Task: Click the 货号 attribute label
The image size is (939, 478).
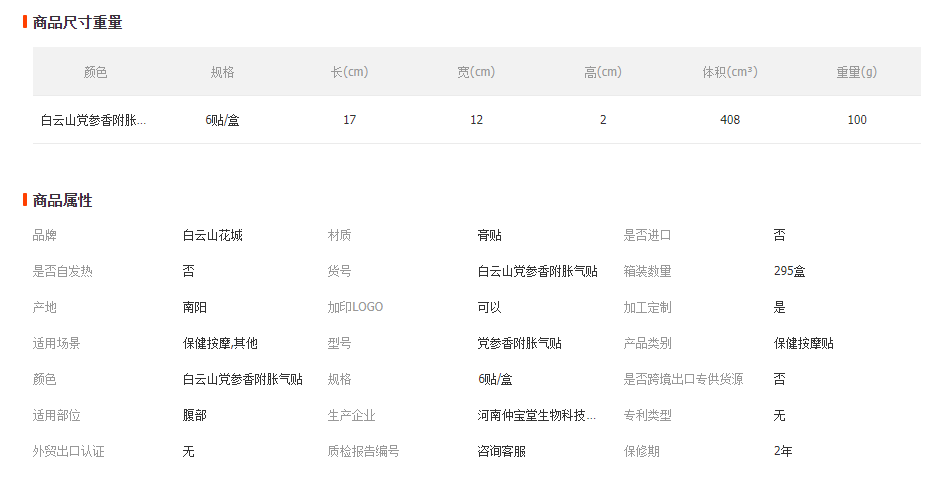Action: pos(340,271)
